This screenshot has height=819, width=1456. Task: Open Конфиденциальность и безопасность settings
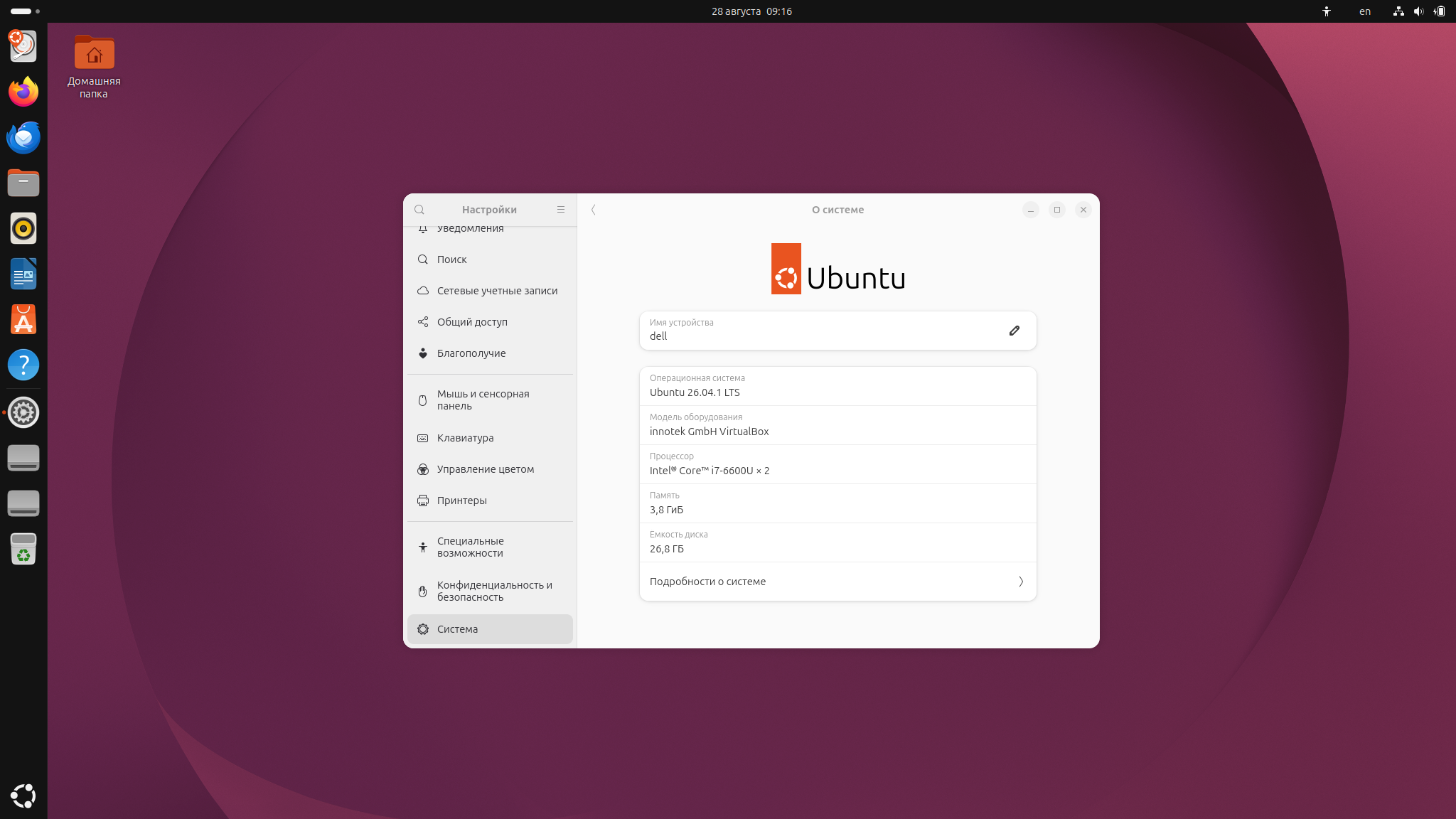coord(490,591)
